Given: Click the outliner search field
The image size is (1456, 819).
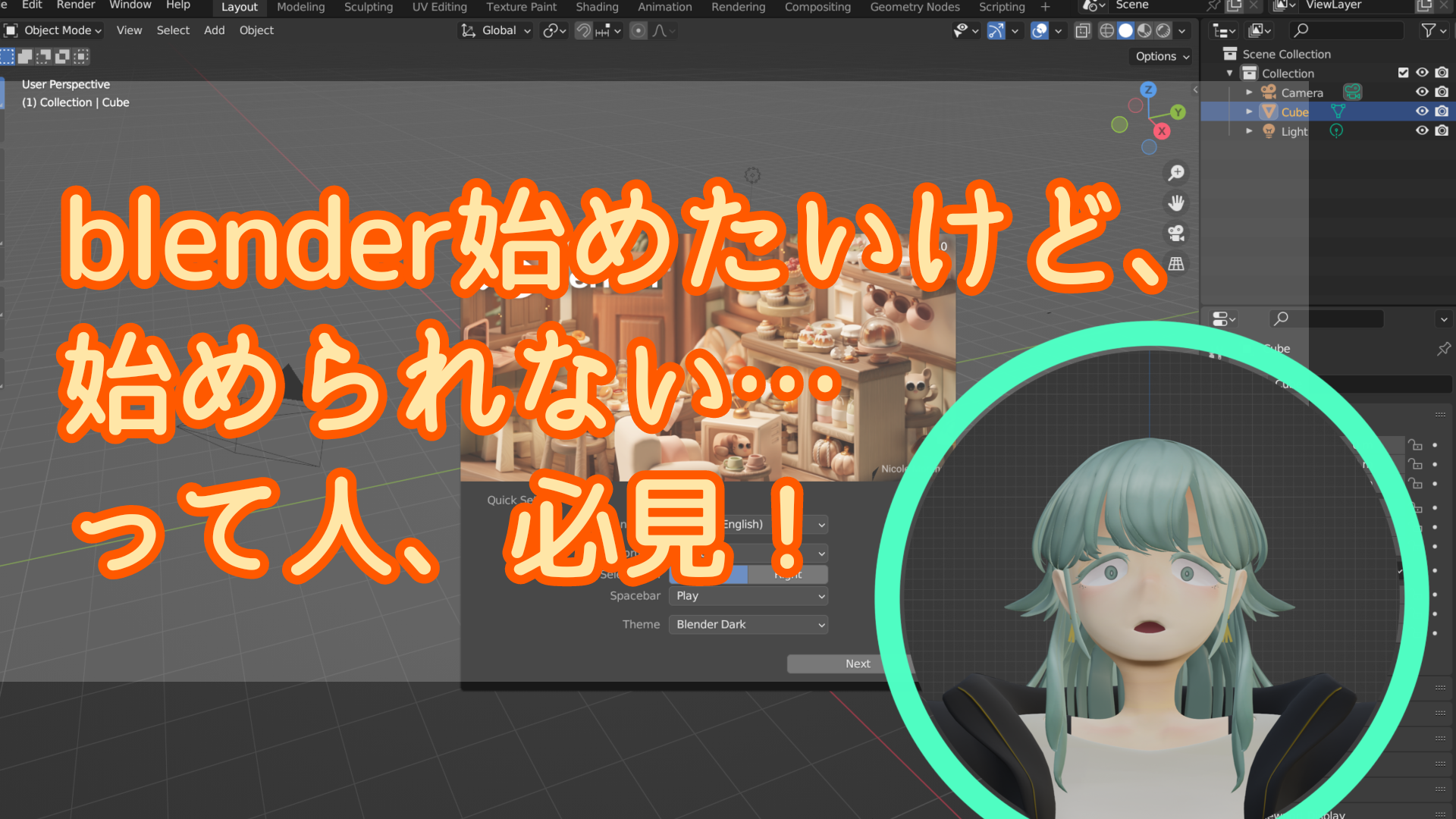Looking at the screenshot, I should coord(1346,30).
